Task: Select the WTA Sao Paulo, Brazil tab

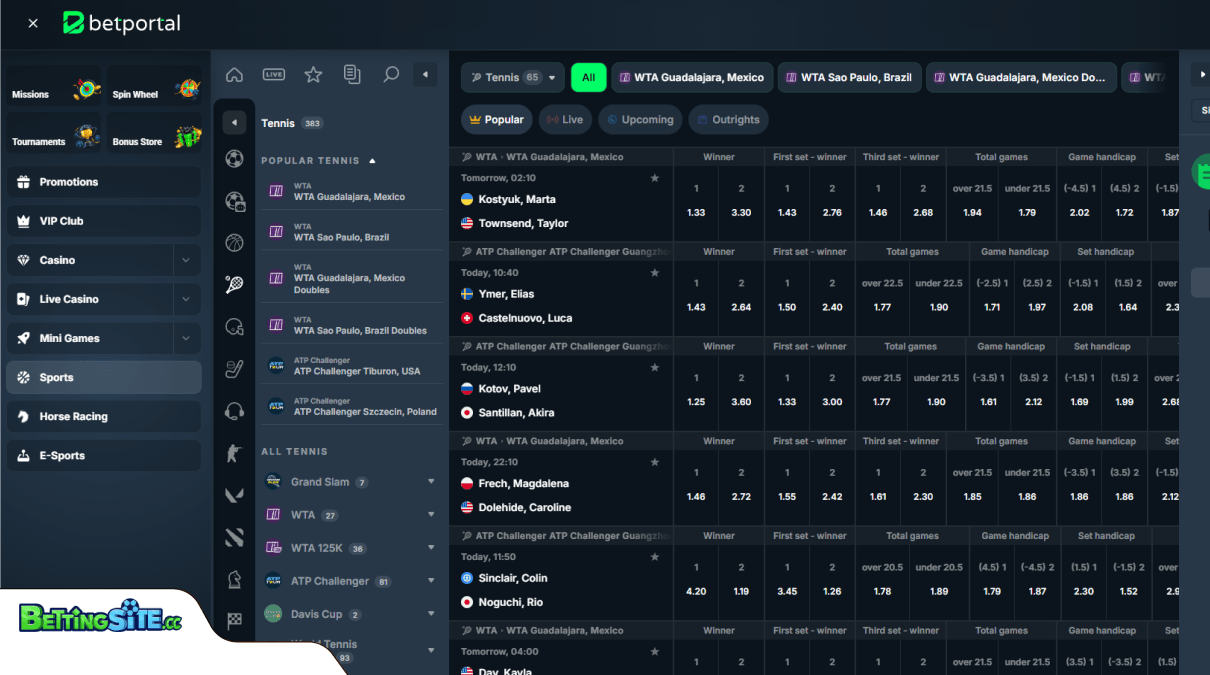Action: [849, 78]
